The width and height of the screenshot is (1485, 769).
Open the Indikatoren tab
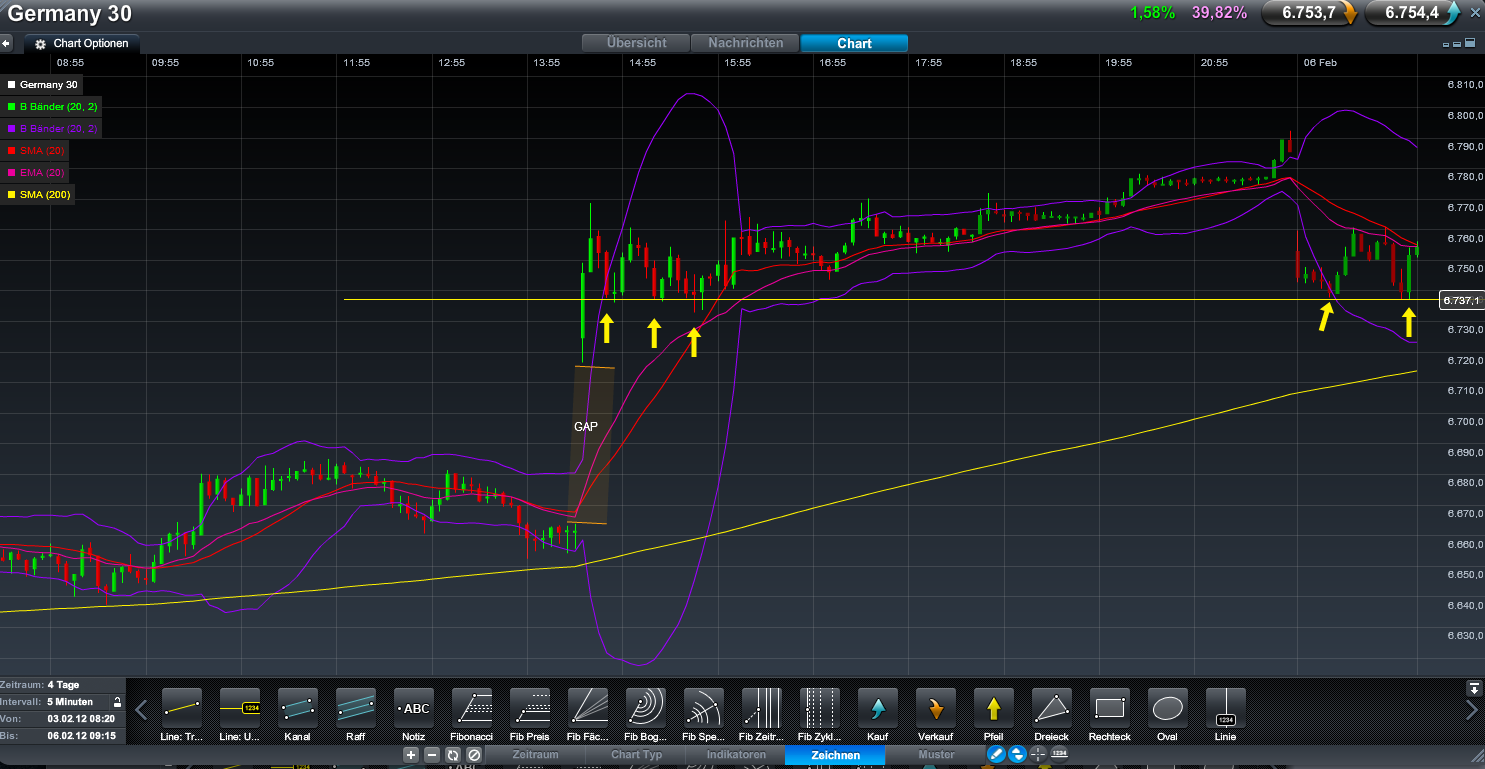click(x=735, y=755)
